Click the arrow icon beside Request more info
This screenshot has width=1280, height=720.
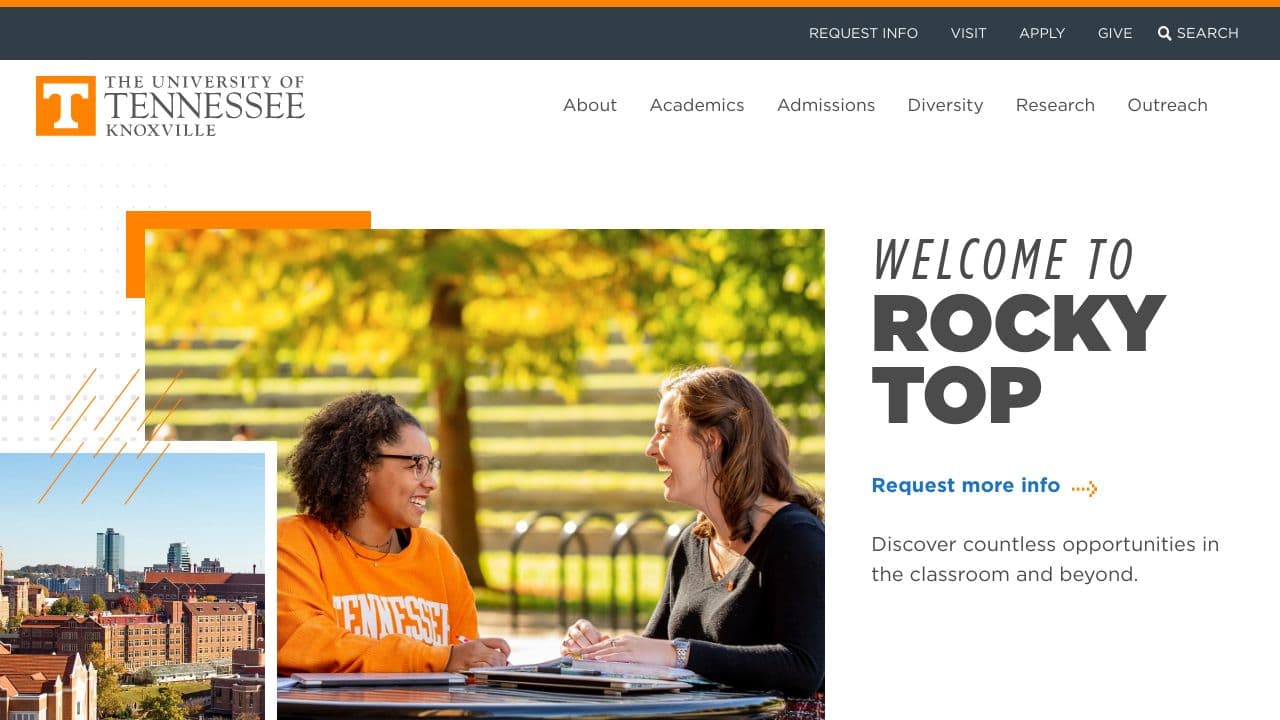pos(1084,487)
